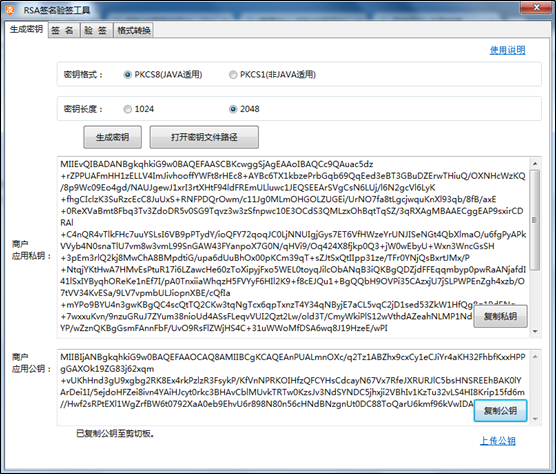Choose 1024 key length
The image size is (556, 474).
(x=127, y=109)
